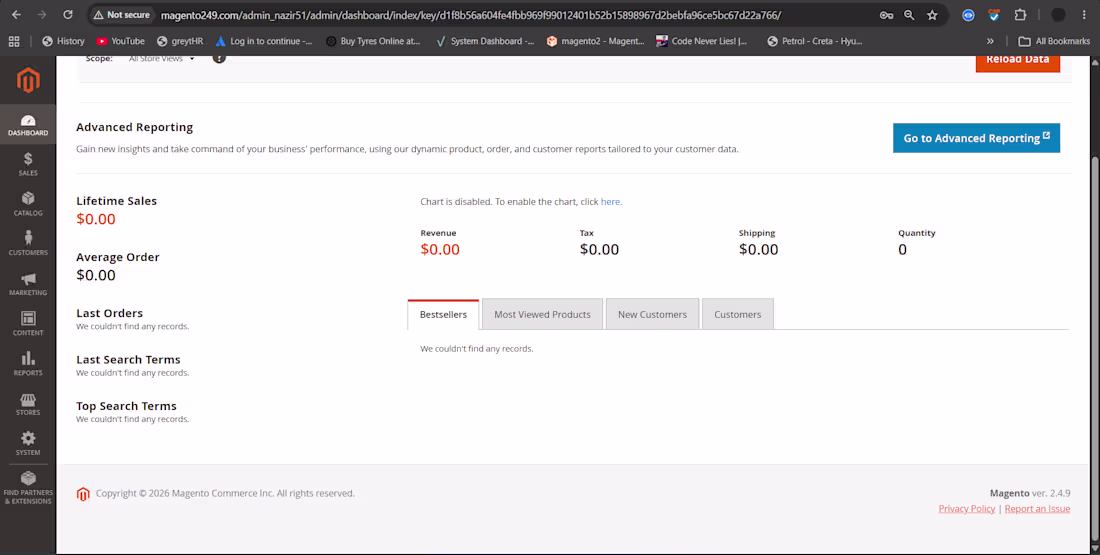Open the Sales menu in the sidebar
The image size is (1100, 555).
28,164
